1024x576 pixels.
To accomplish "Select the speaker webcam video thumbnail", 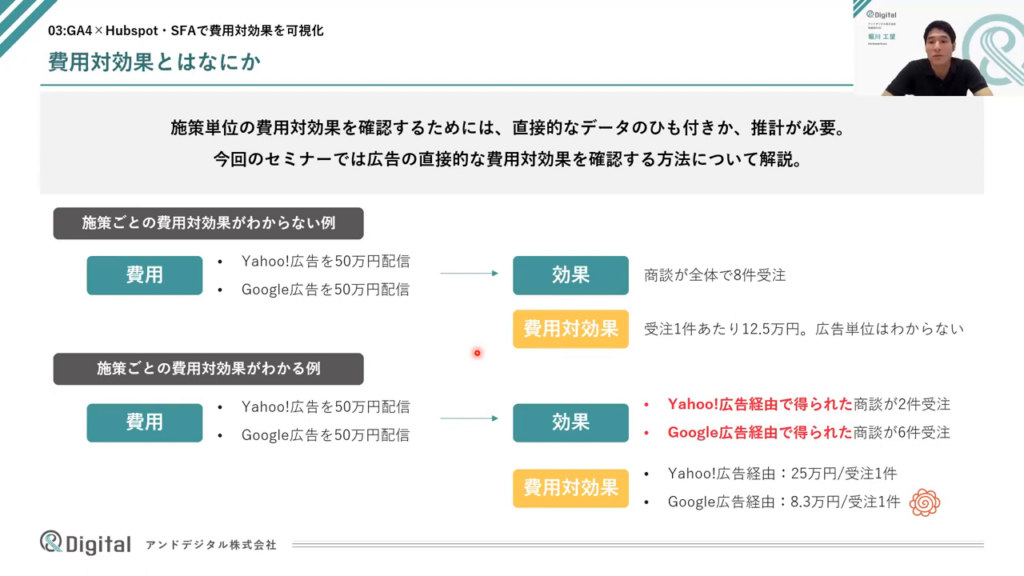I will tap(938, 48).
